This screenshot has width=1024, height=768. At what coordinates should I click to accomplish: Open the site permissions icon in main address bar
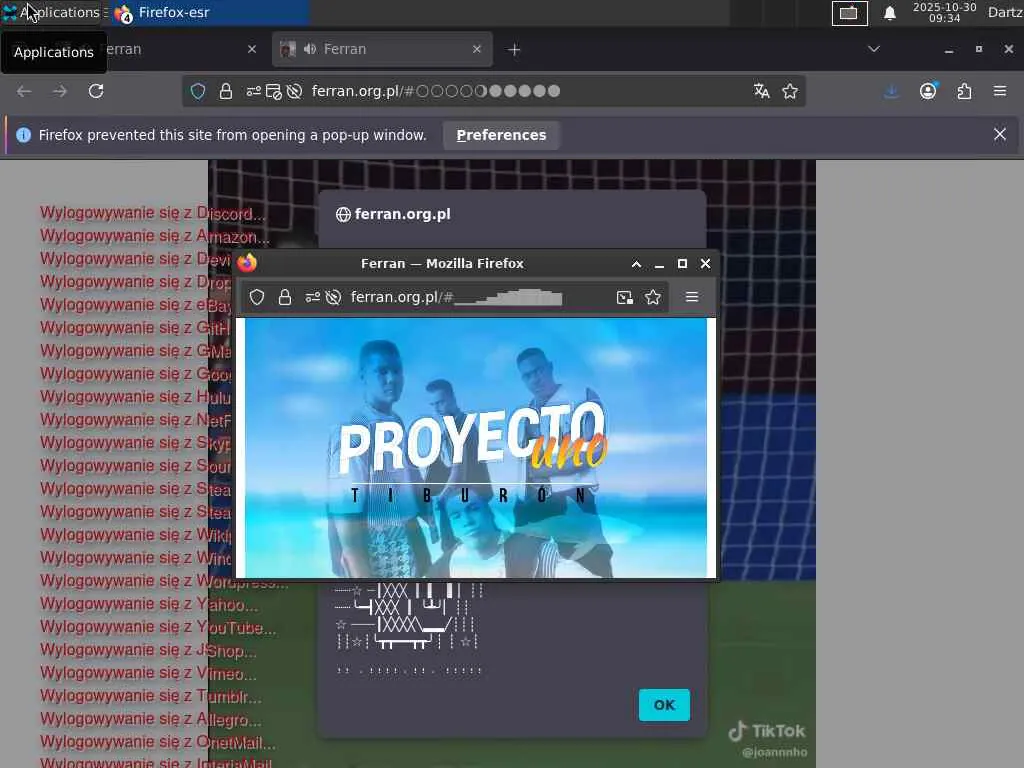tap(253, 91)
